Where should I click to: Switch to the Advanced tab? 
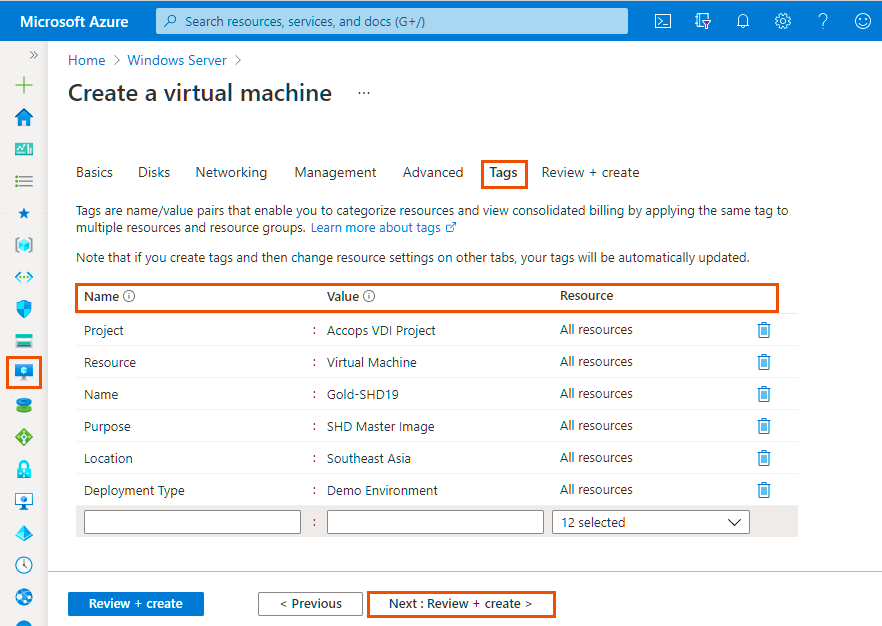[x=433, y=173]
